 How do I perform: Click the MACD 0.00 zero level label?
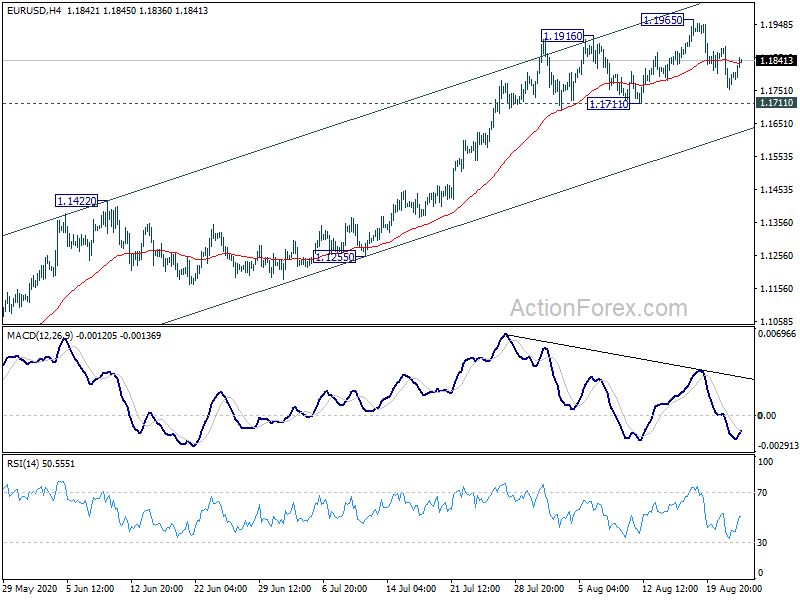pos(767,416)
